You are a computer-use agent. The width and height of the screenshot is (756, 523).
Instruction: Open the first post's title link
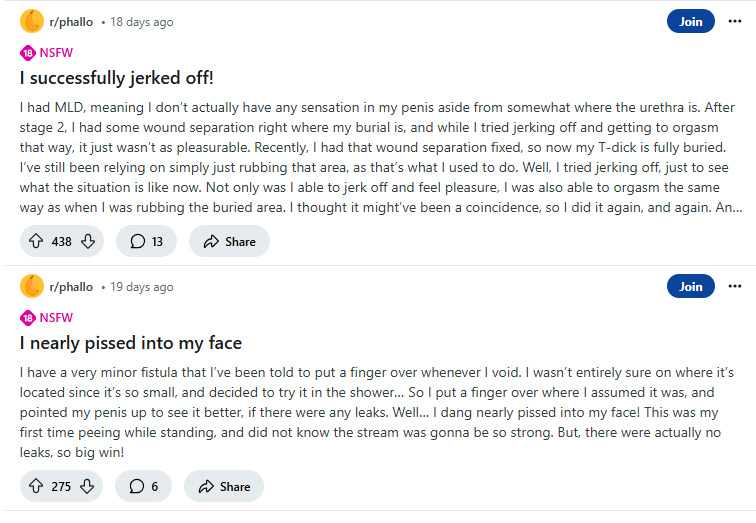click(116, 78)
